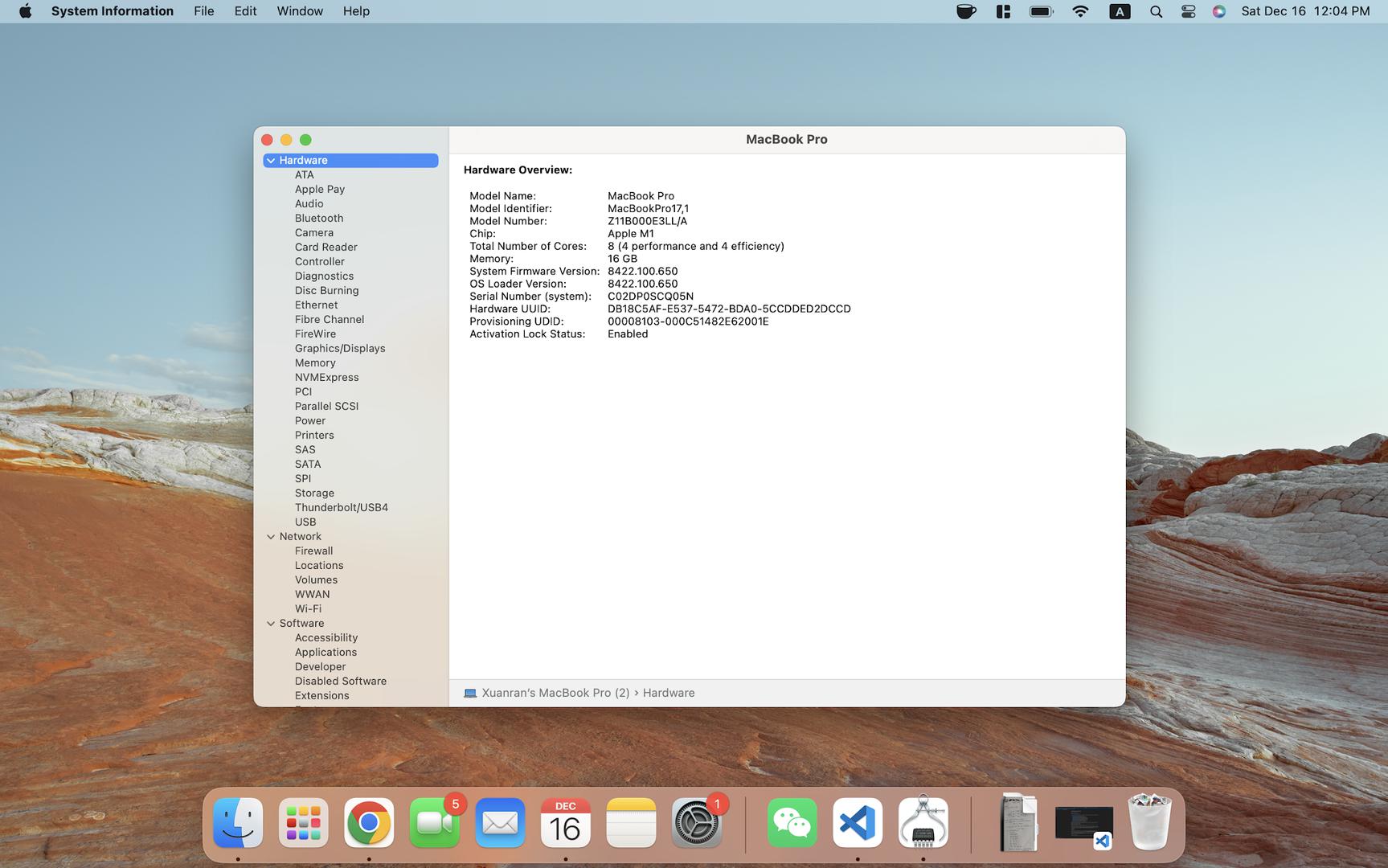Select Disabled Software in sidebar

point(341,682)
